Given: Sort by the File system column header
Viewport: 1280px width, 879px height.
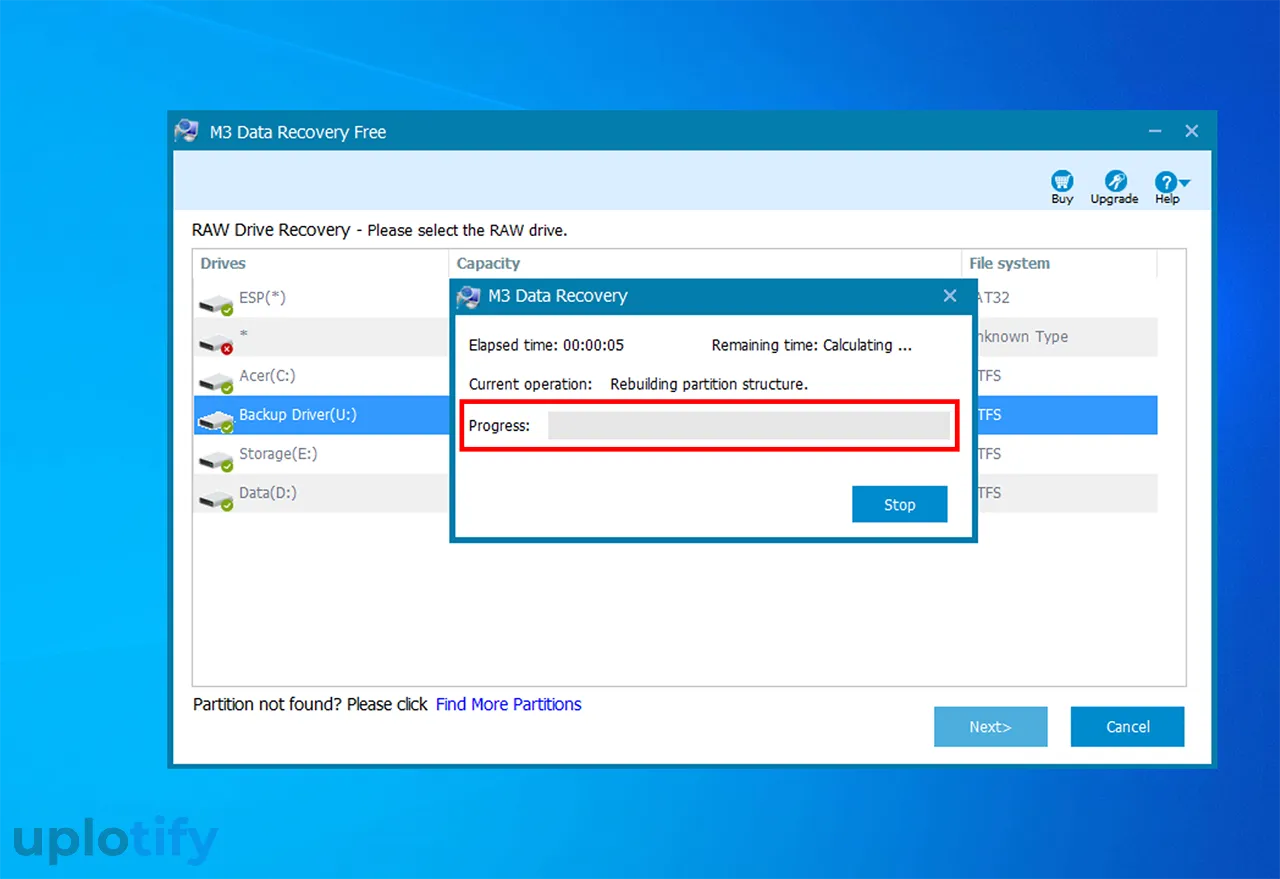Looking at the screenshot, I should (x=1059, y=263).
